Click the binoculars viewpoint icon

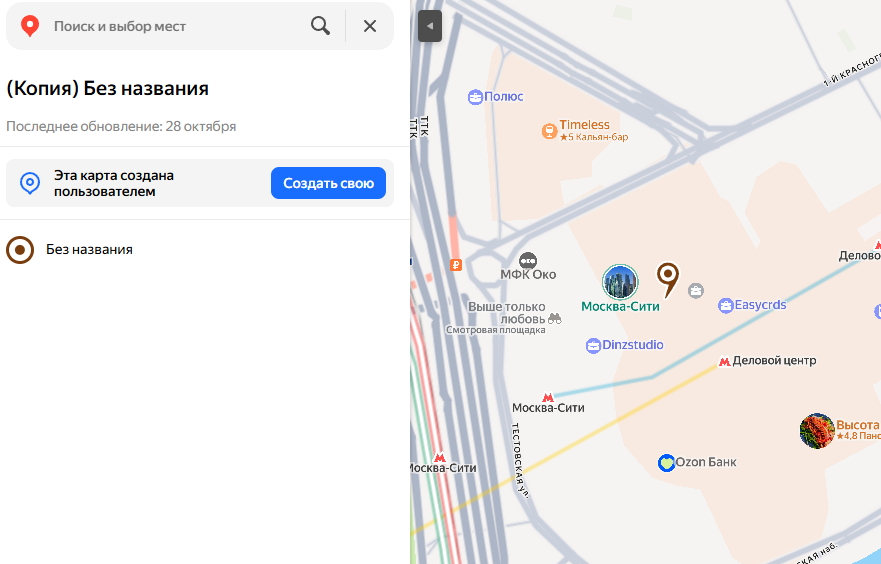pyautogui.click(x=555, y=319)
